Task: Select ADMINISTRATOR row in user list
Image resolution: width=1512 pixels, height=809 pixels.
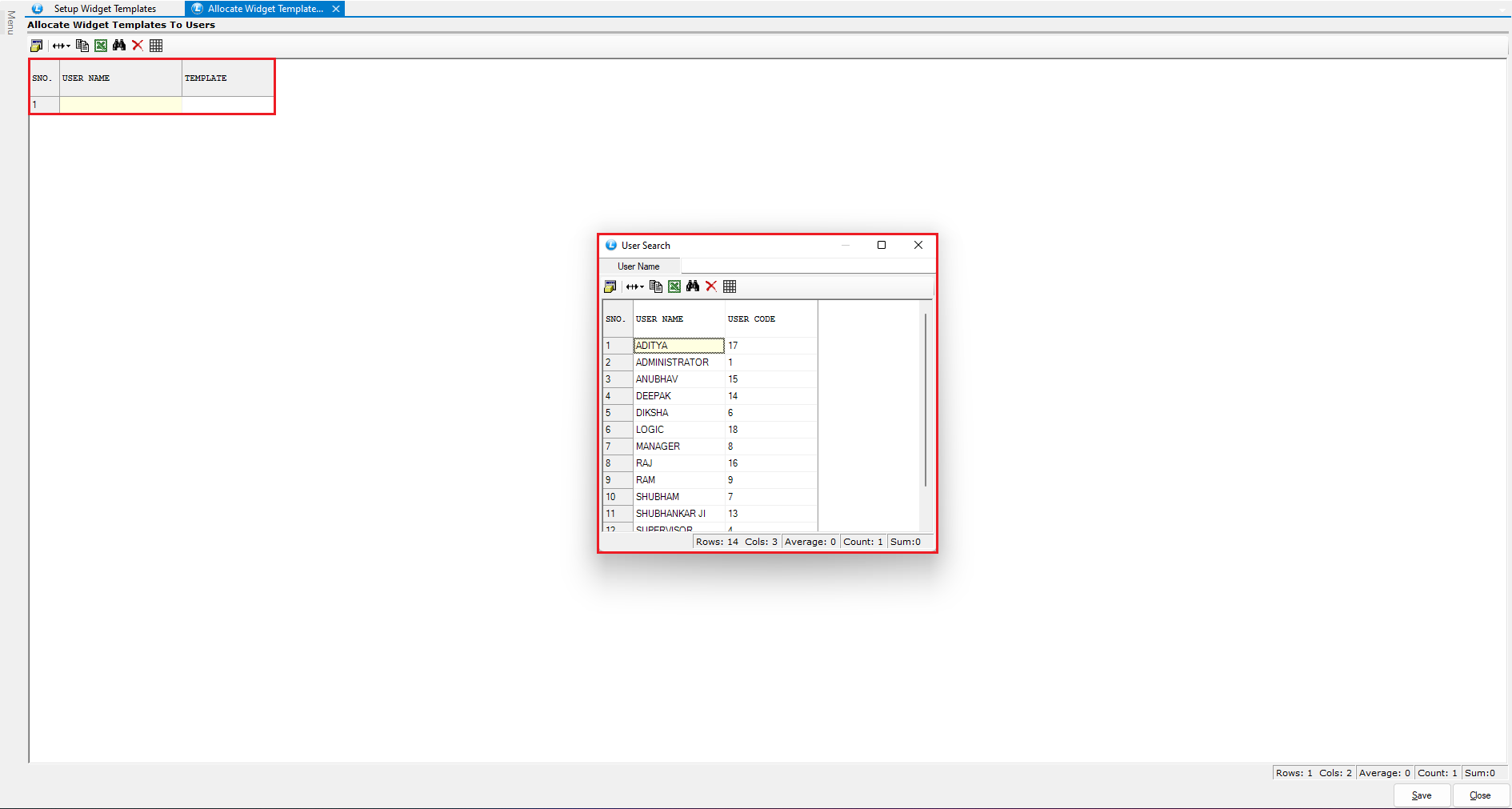Action: [x=672, y=362]
